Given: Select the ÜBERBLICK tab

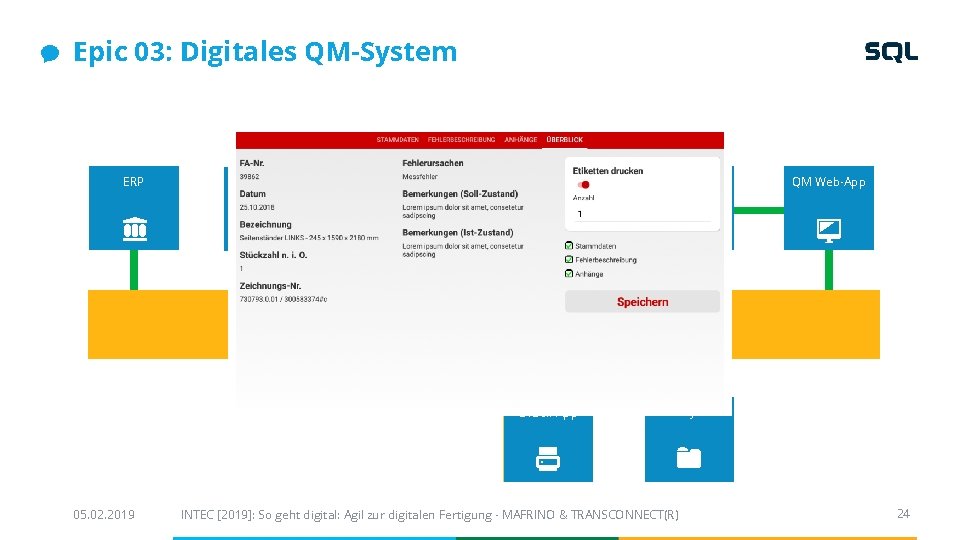Looking at the screenshot, I should 564,140.
